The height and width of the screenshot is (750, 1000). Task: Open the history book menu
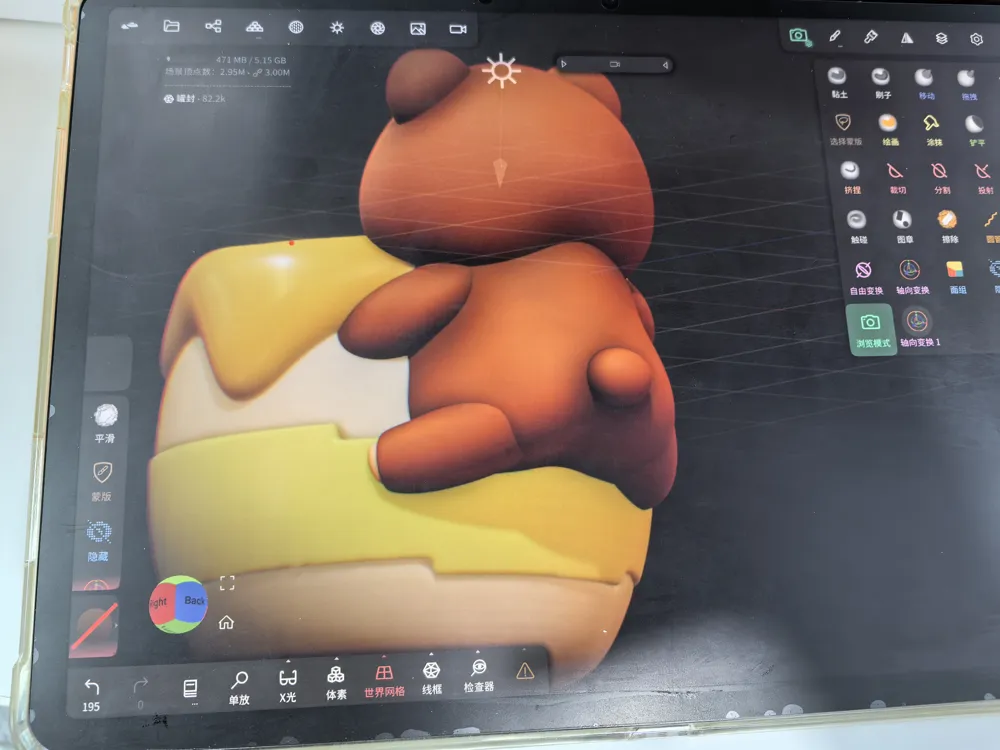[x=190, y=689]
